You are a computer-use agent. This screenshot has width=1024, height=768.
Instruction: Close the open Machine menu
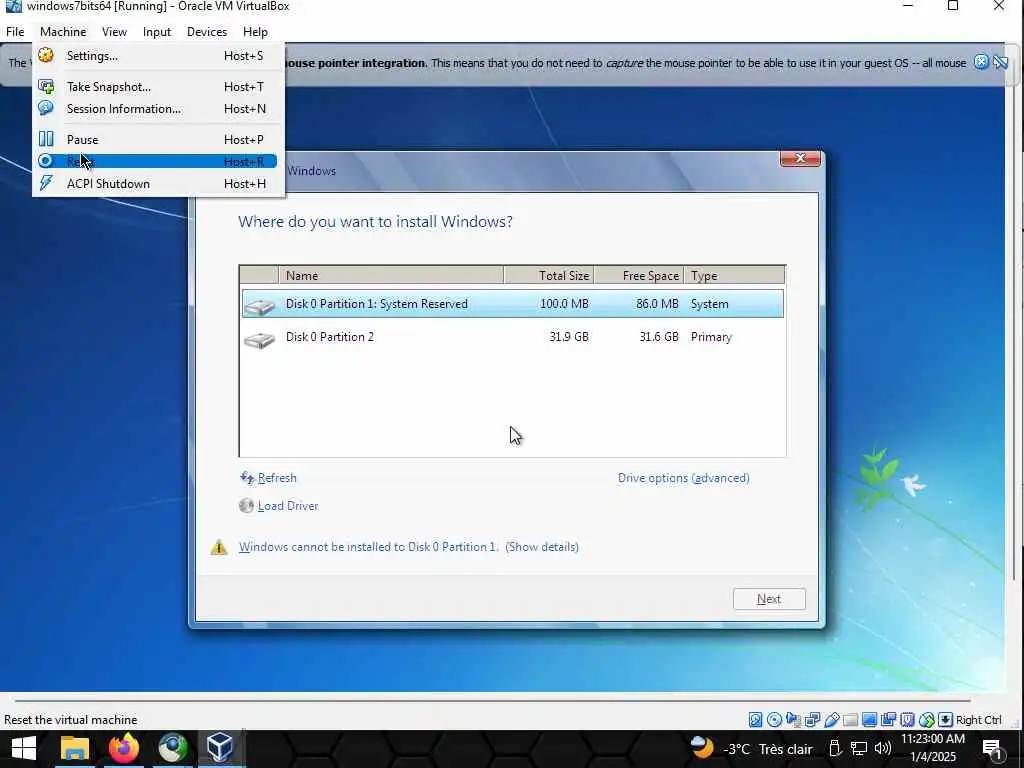[x=63, y=31]
